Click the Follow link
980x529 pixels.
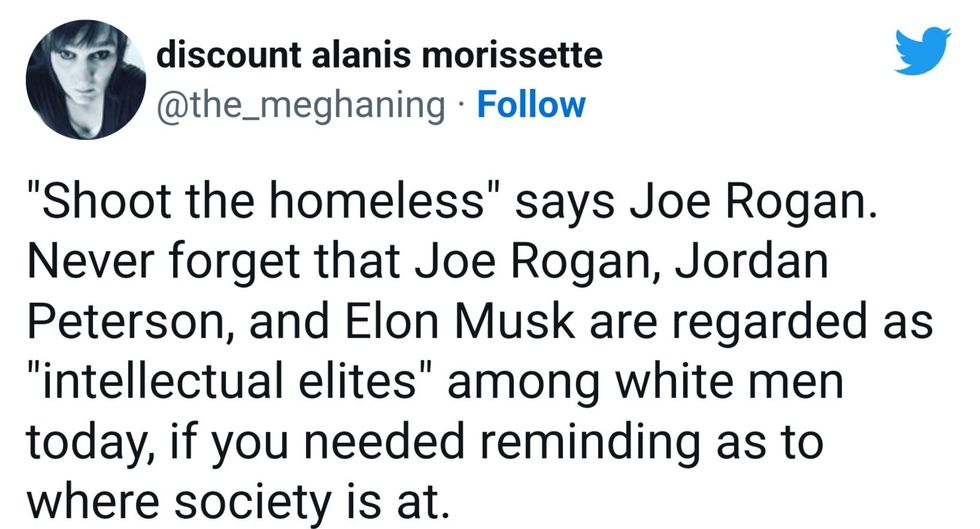tap(531, 105)
